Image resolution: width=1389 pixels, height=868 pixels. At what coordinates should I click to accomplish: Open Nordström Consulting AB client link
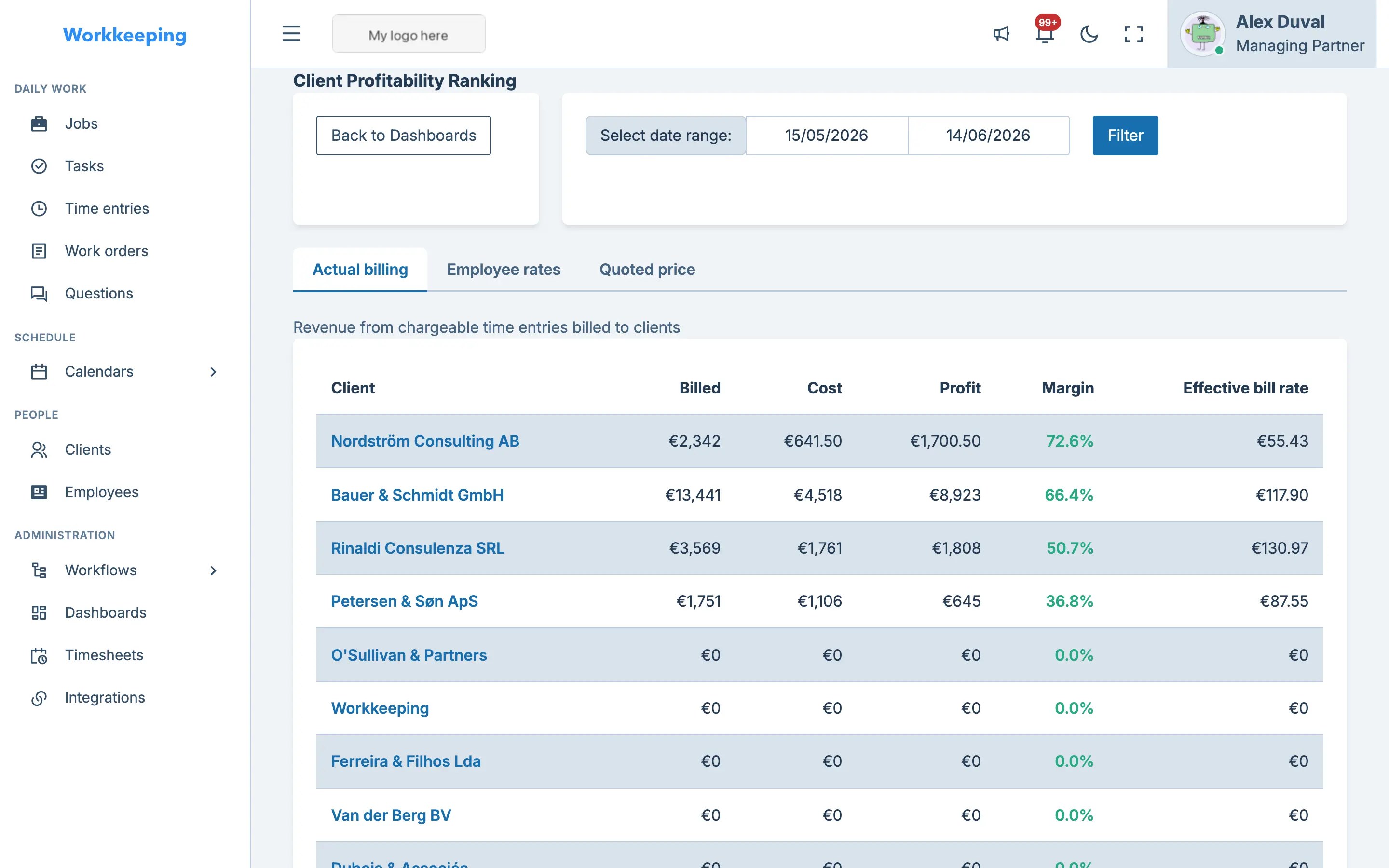tap(425, 441)
